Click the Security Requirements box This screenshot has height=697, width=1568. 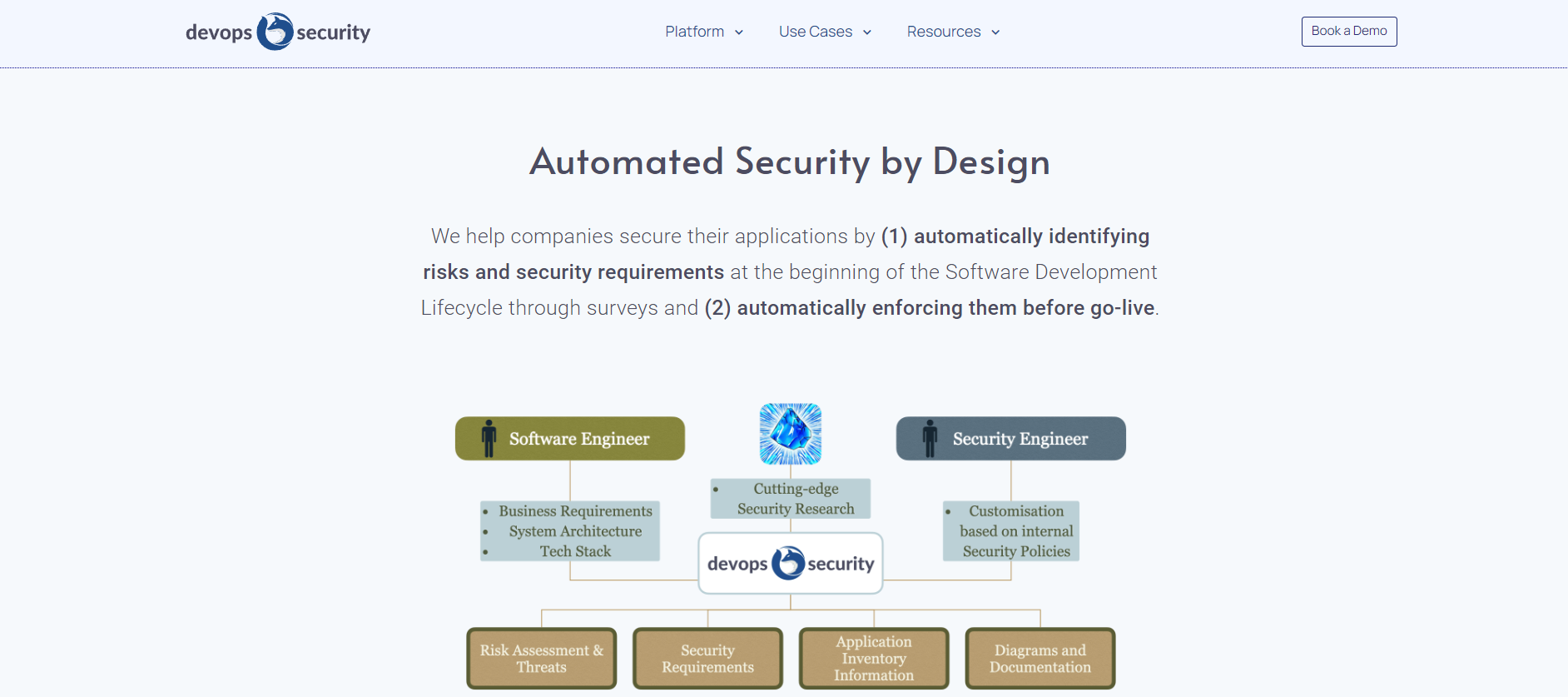[x=708, y=659]
